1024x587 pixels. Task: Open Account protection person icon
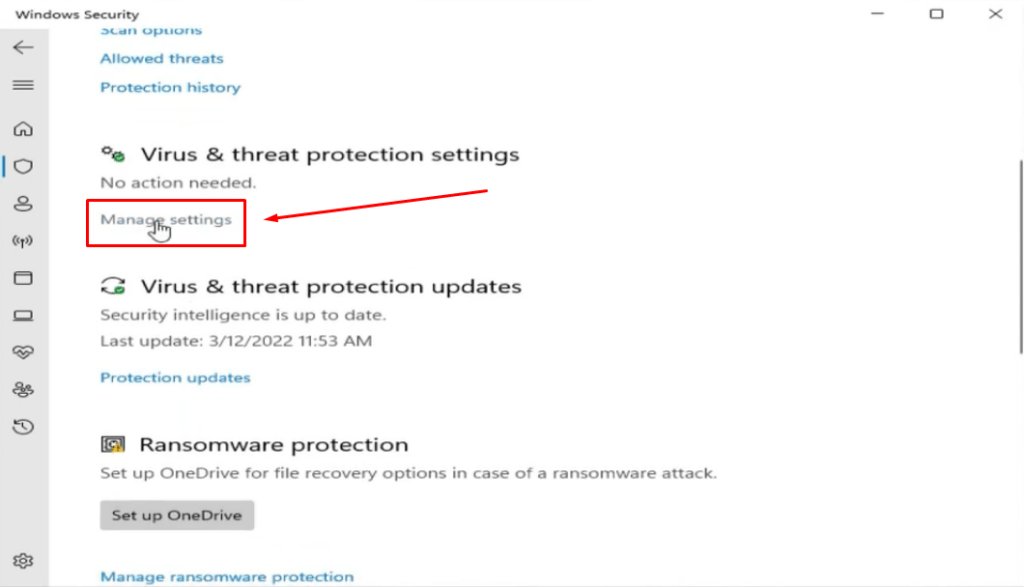[24, 204]
